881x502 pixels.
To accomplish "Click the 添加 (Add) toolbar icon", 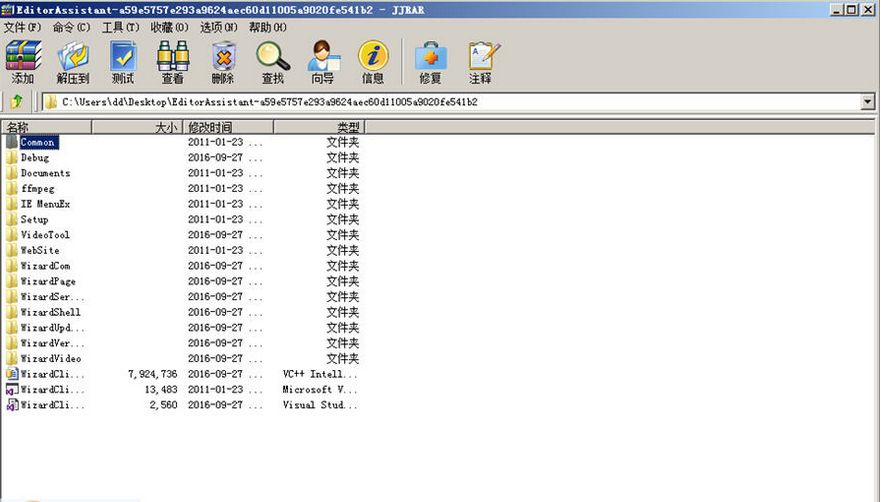I will [23, 62].
